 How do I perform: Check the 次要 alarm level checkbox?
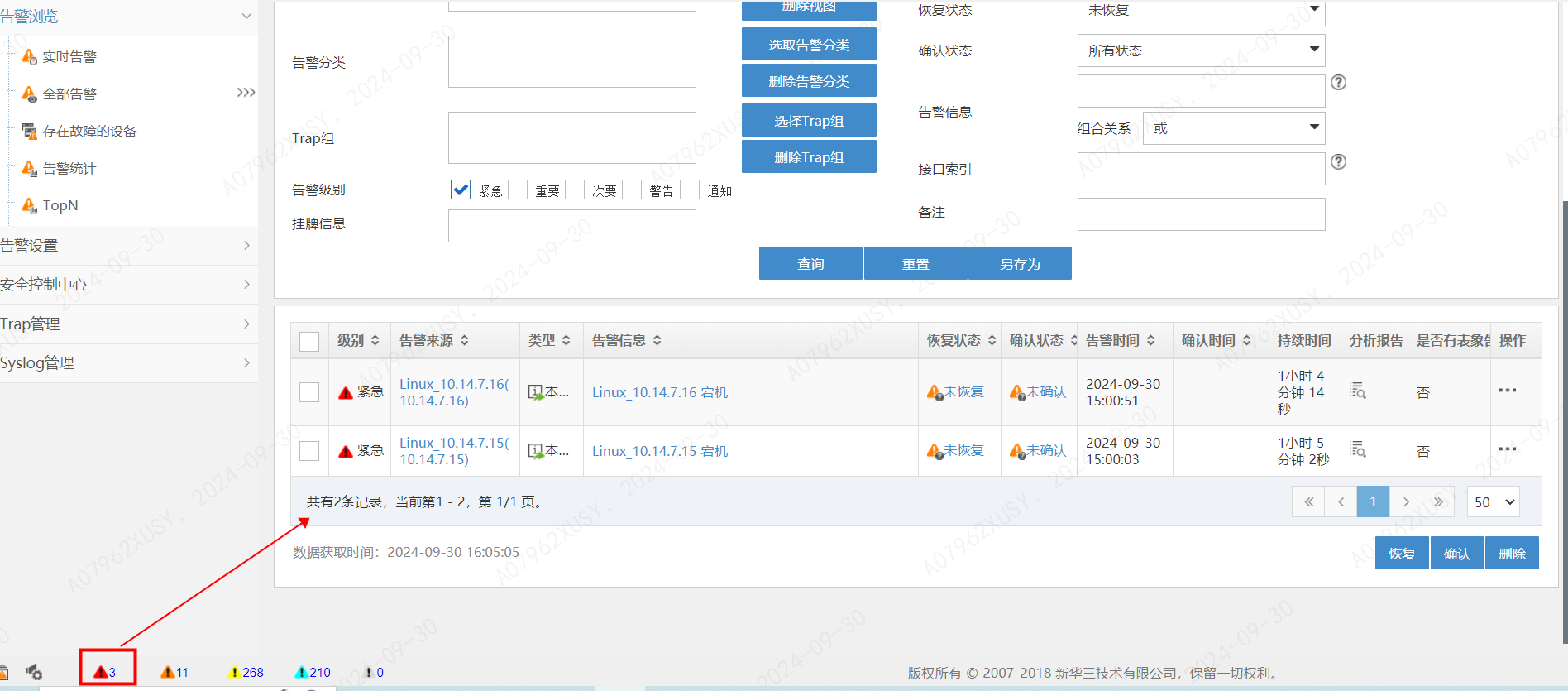pos(575,190)
